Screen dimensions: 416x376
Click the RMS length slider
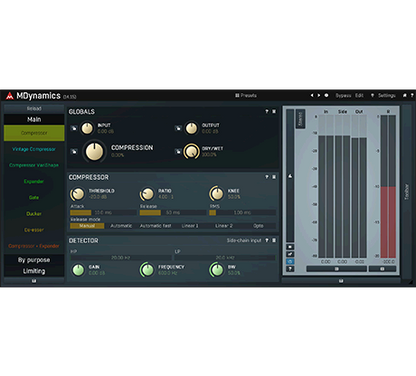click(242, 213)
